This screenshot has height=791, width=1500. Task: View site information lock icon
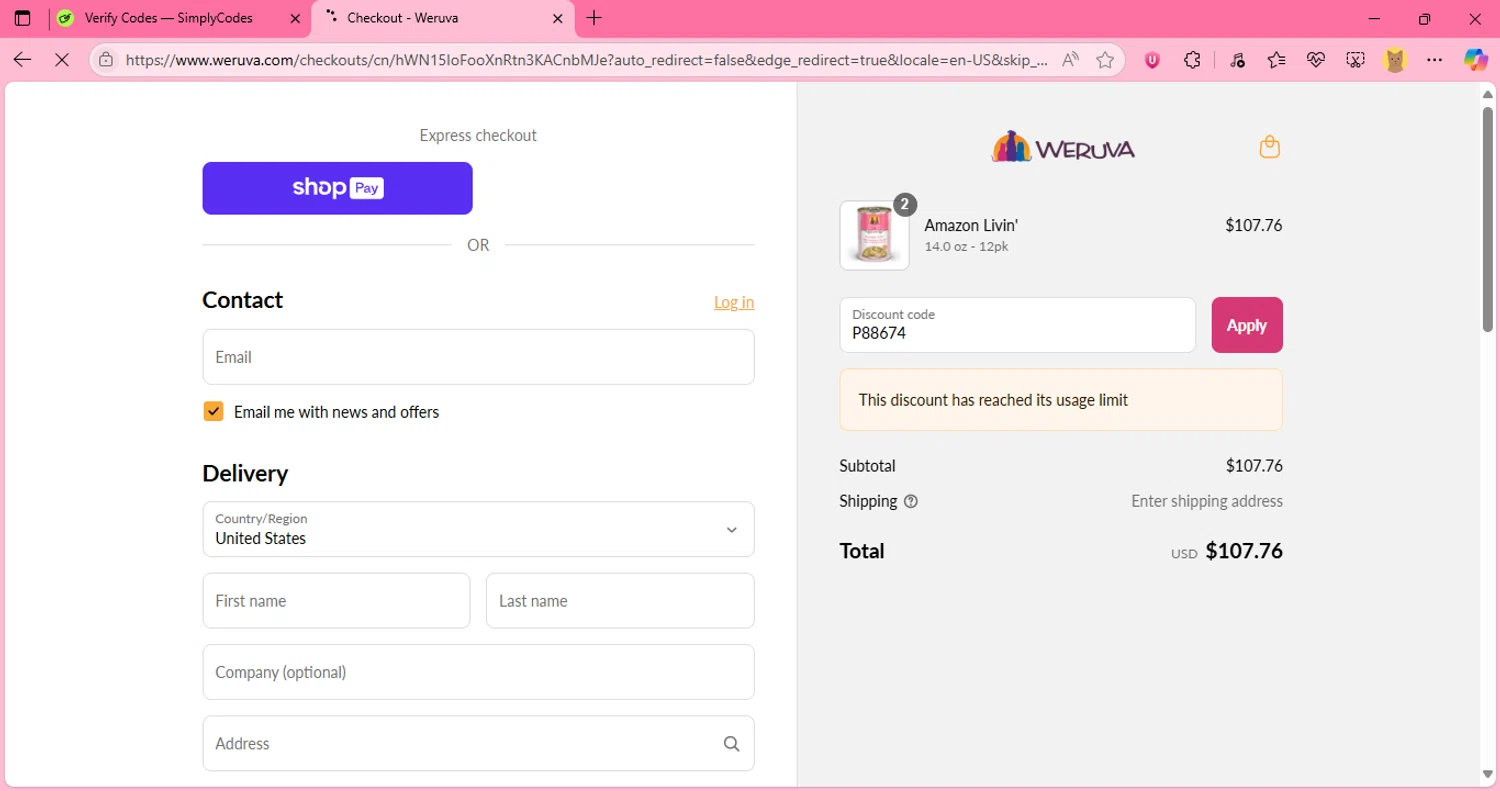pos(106,60)
